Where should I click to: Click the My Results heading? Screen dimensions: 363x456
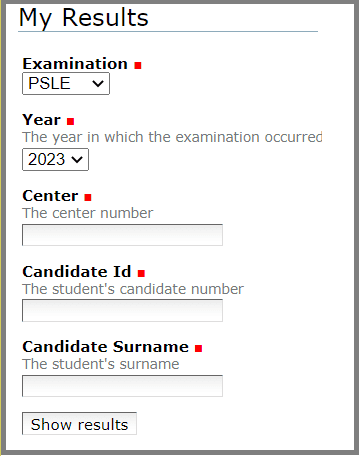(83, 18)
